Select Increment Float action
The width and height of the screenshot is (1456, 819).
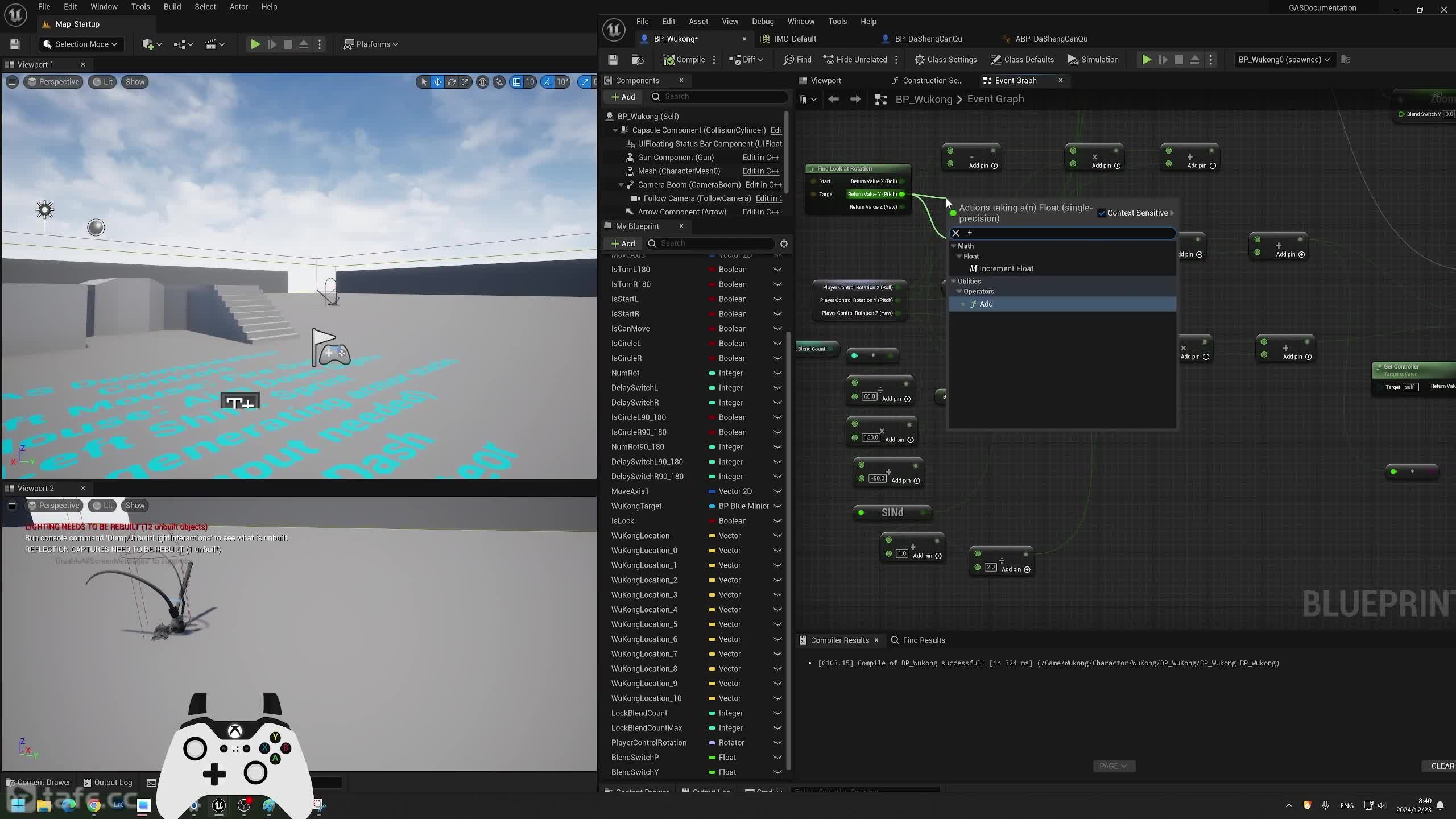click(x=1006, y=269)
